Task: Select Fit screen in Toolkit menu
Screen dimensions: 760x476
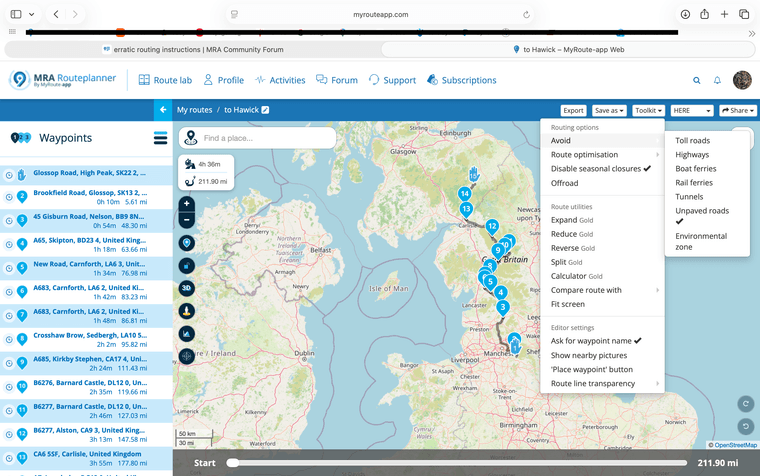Action: tap(568, 304)
